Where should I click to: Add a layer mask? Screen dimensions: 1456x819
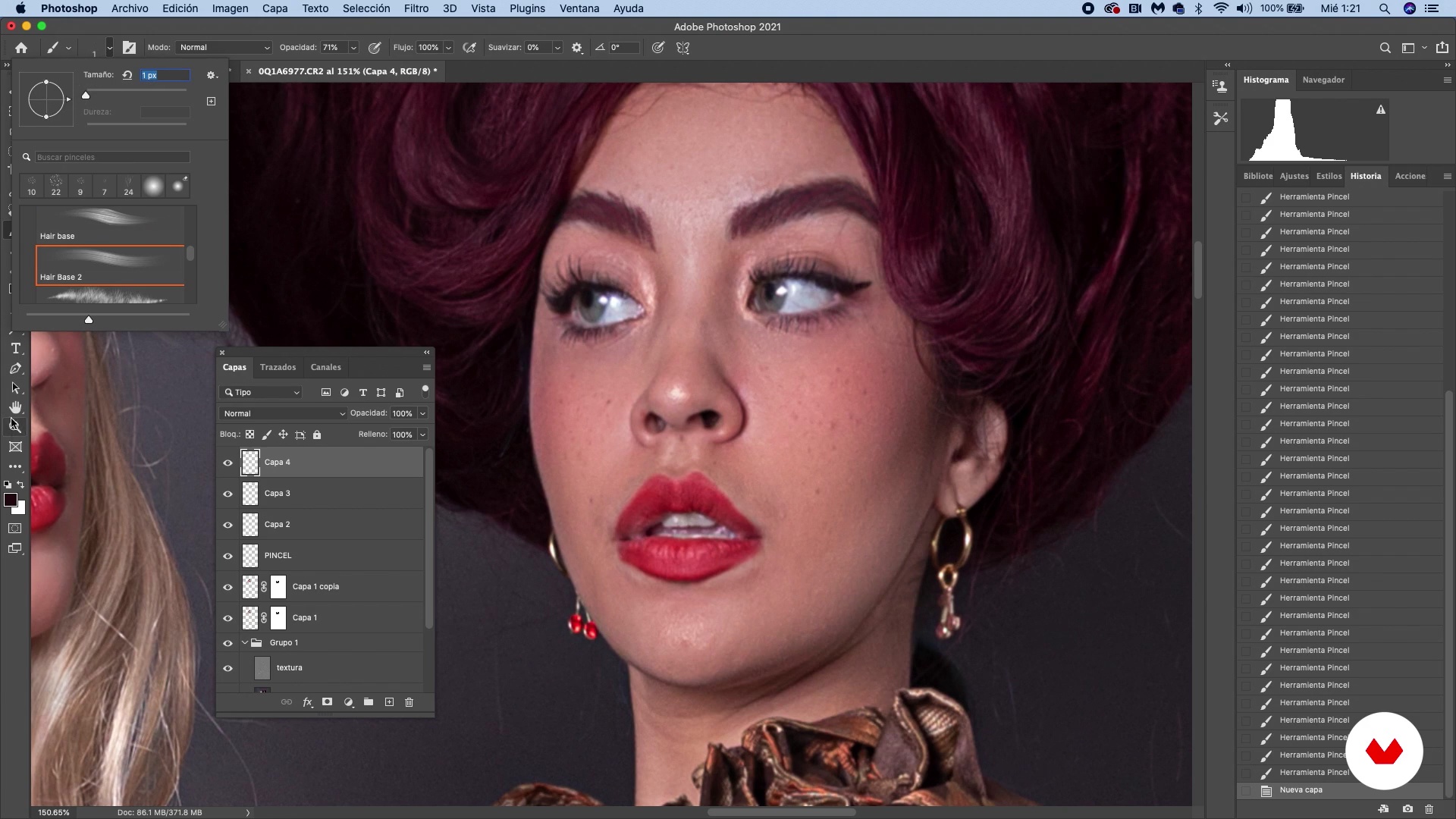point(328,702)
